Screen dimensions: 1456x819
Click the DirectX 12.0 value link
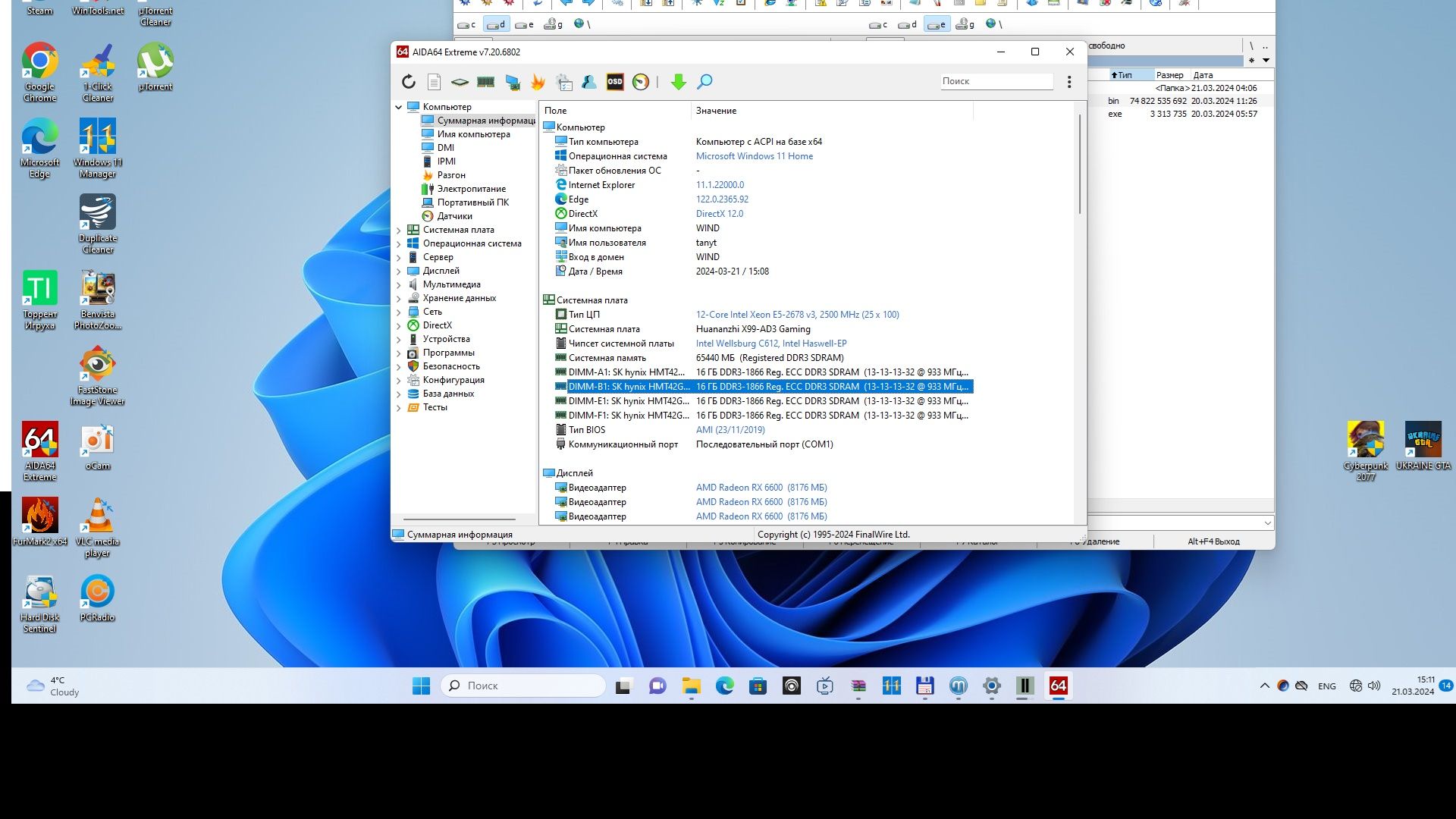pyautogui.click(x=720, y=214)
